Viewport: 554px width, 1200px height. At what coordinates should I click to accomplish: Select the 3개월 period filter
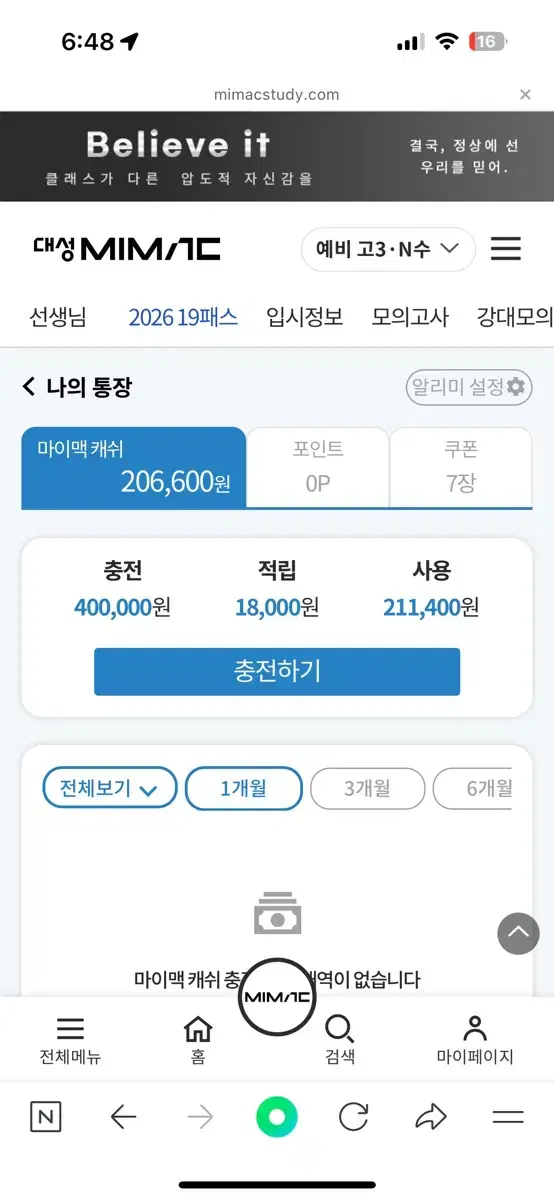368,788
